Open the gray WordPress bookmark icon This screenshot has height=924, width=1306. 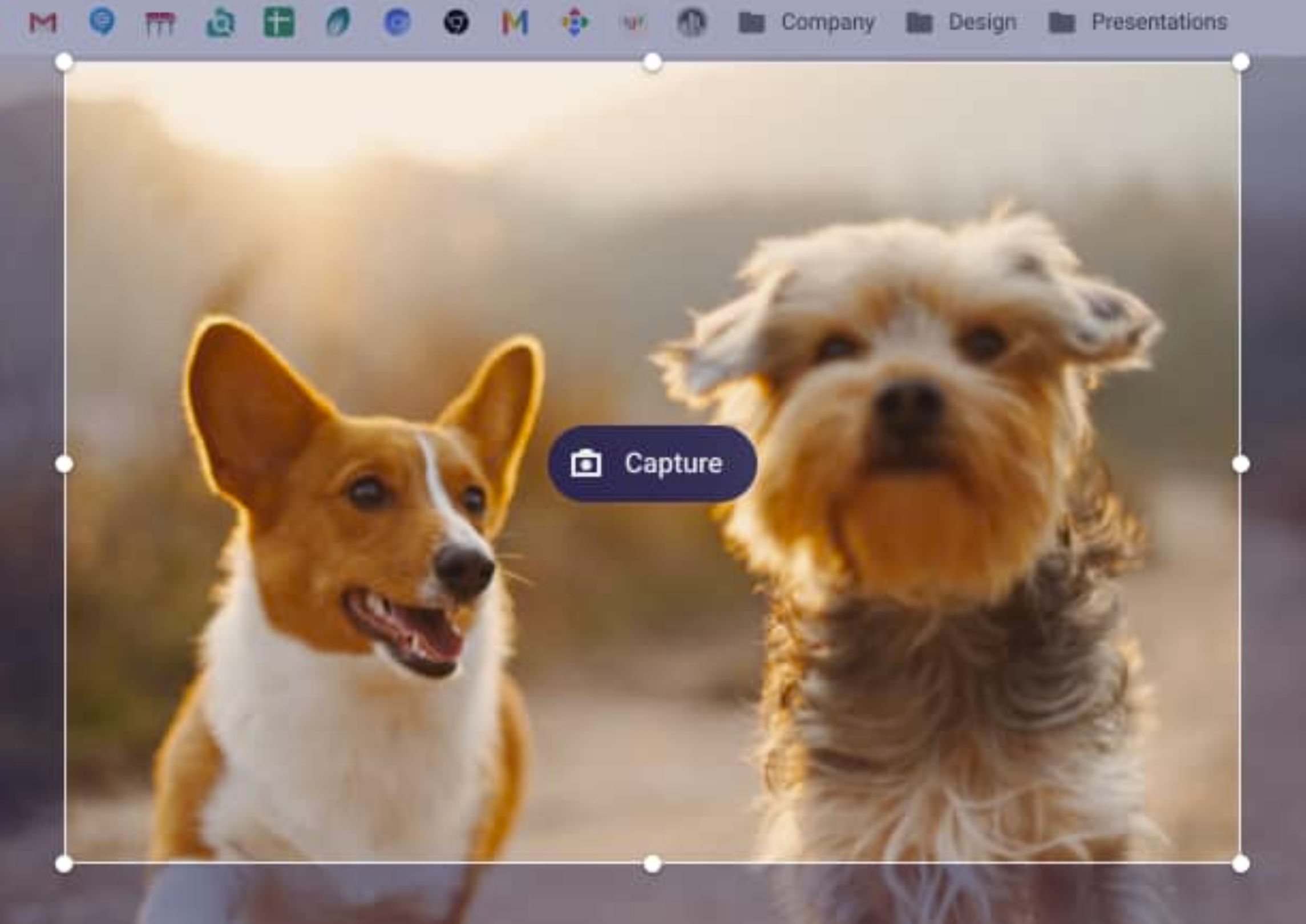pos(692,23)
